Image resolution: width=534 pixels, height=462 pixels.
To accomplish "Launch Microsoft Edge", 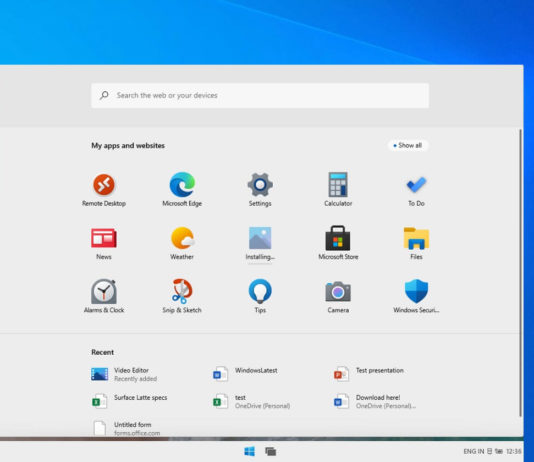I will 182,190.
